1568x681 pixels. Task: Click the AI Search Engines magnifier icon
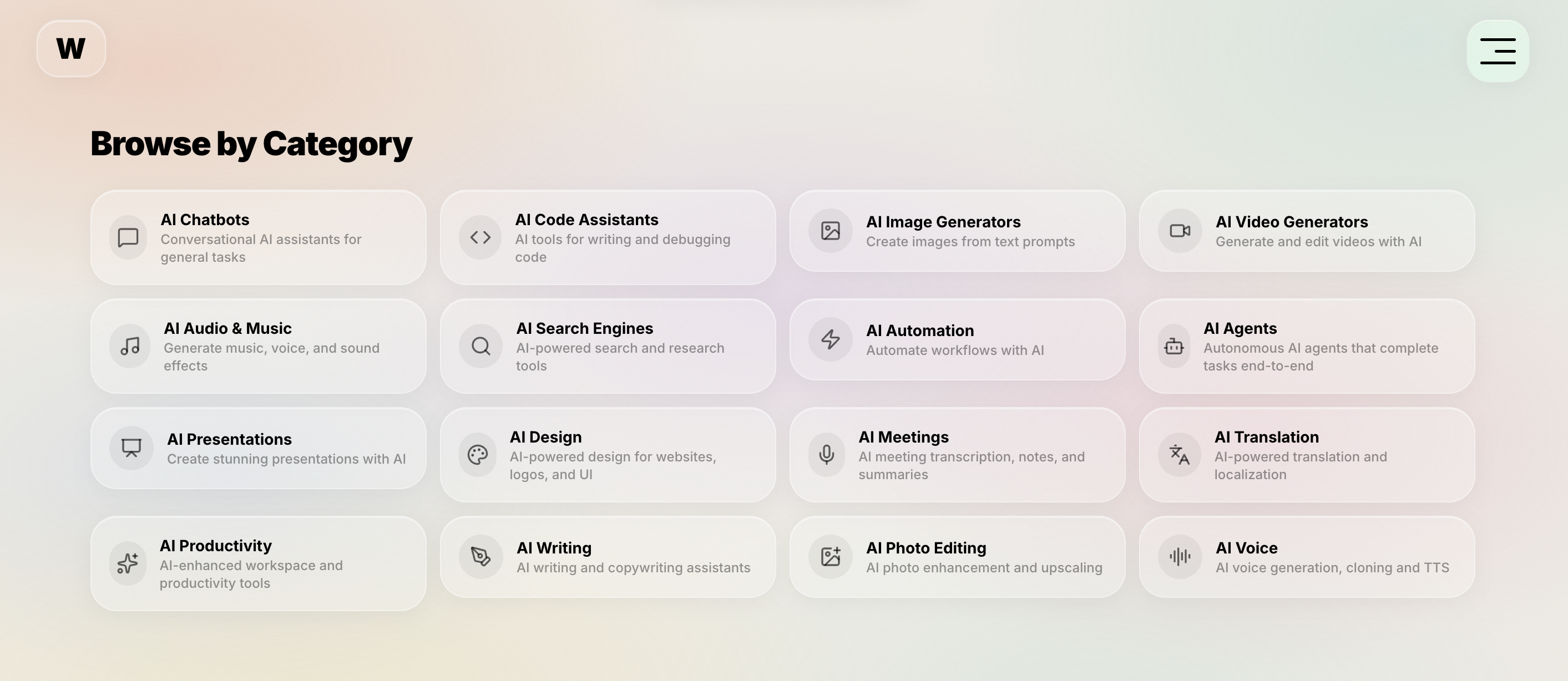tap(479, 345)
